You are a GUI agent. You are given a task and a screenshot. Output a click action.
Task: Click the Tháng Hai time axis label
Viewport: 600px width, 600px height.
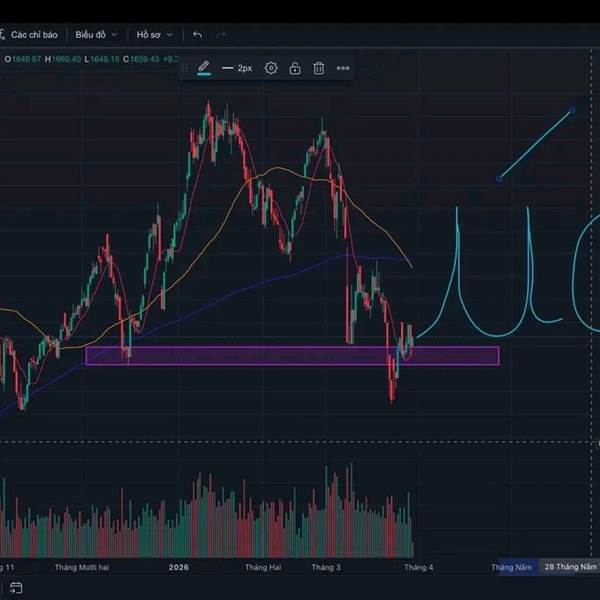(263, 567)
